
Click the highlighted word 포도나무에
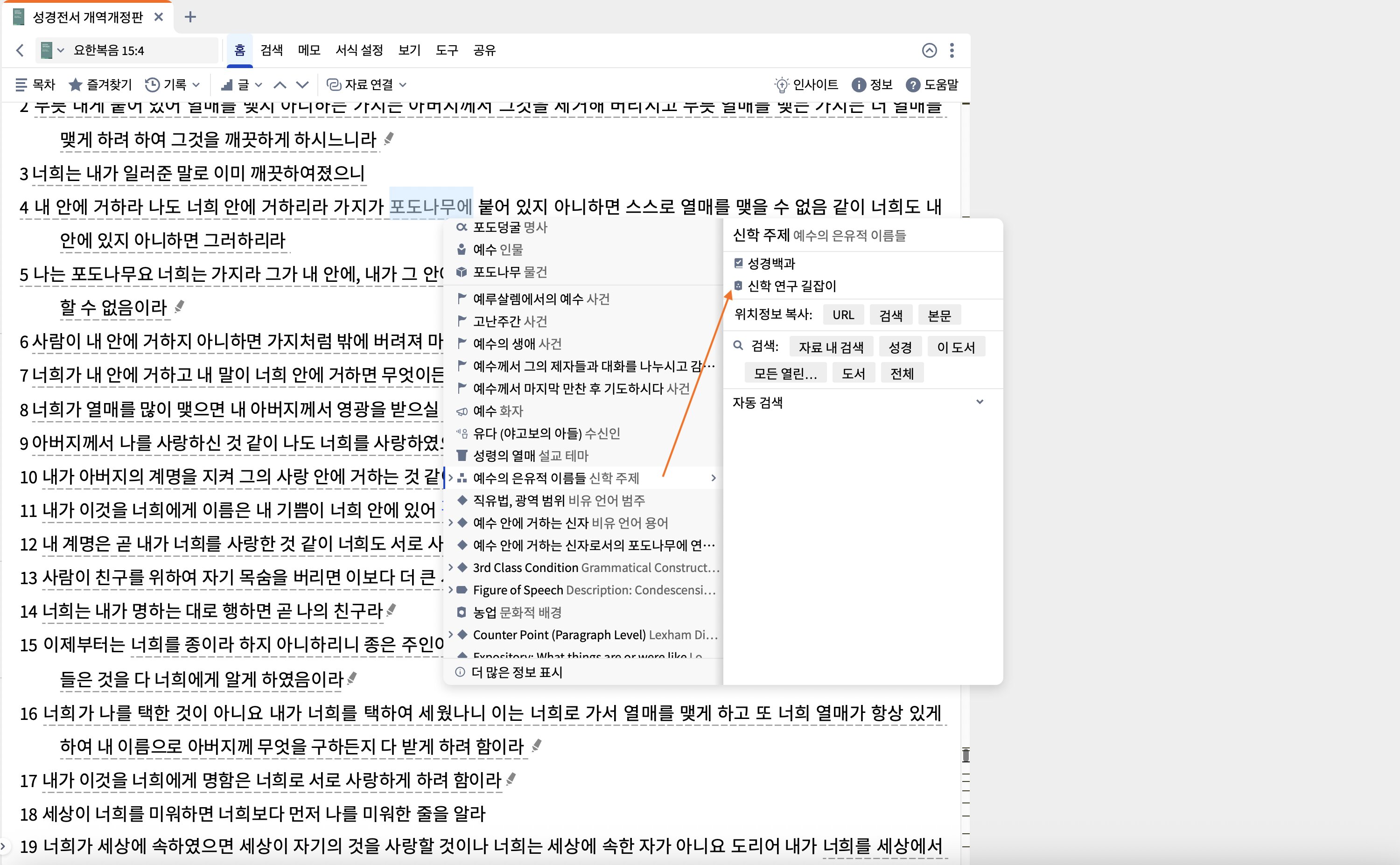click(431, 206)
